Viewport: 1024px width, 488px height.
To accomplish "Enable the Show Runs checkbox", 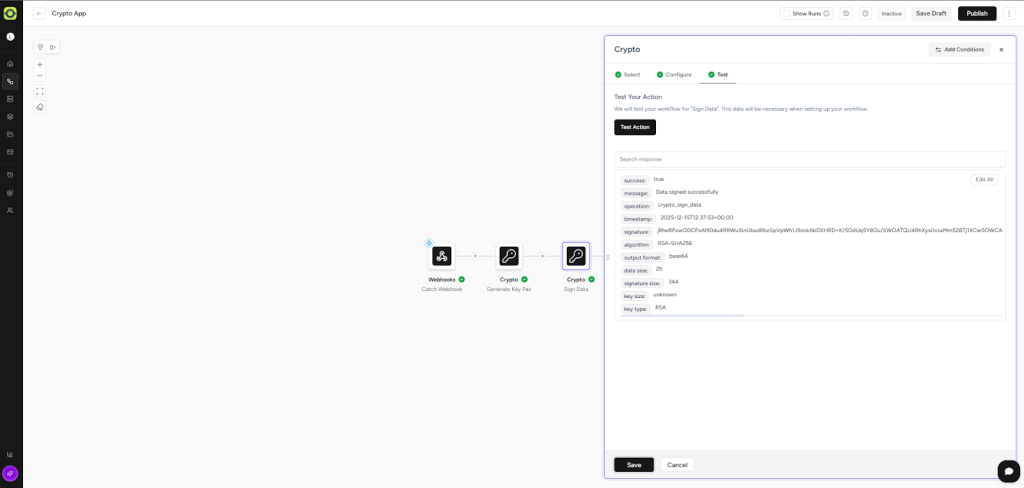I will (x=787, y=14).
